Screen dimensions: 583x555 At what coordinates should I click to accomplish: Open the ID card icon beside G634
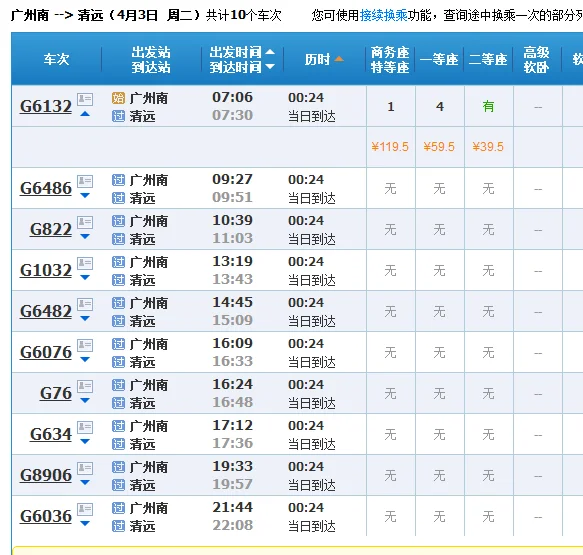85,427
